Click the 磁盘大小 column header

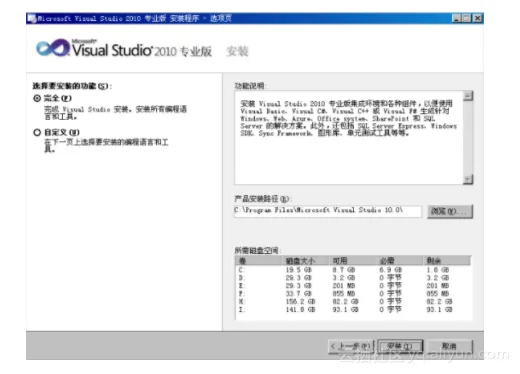point(306,261)
